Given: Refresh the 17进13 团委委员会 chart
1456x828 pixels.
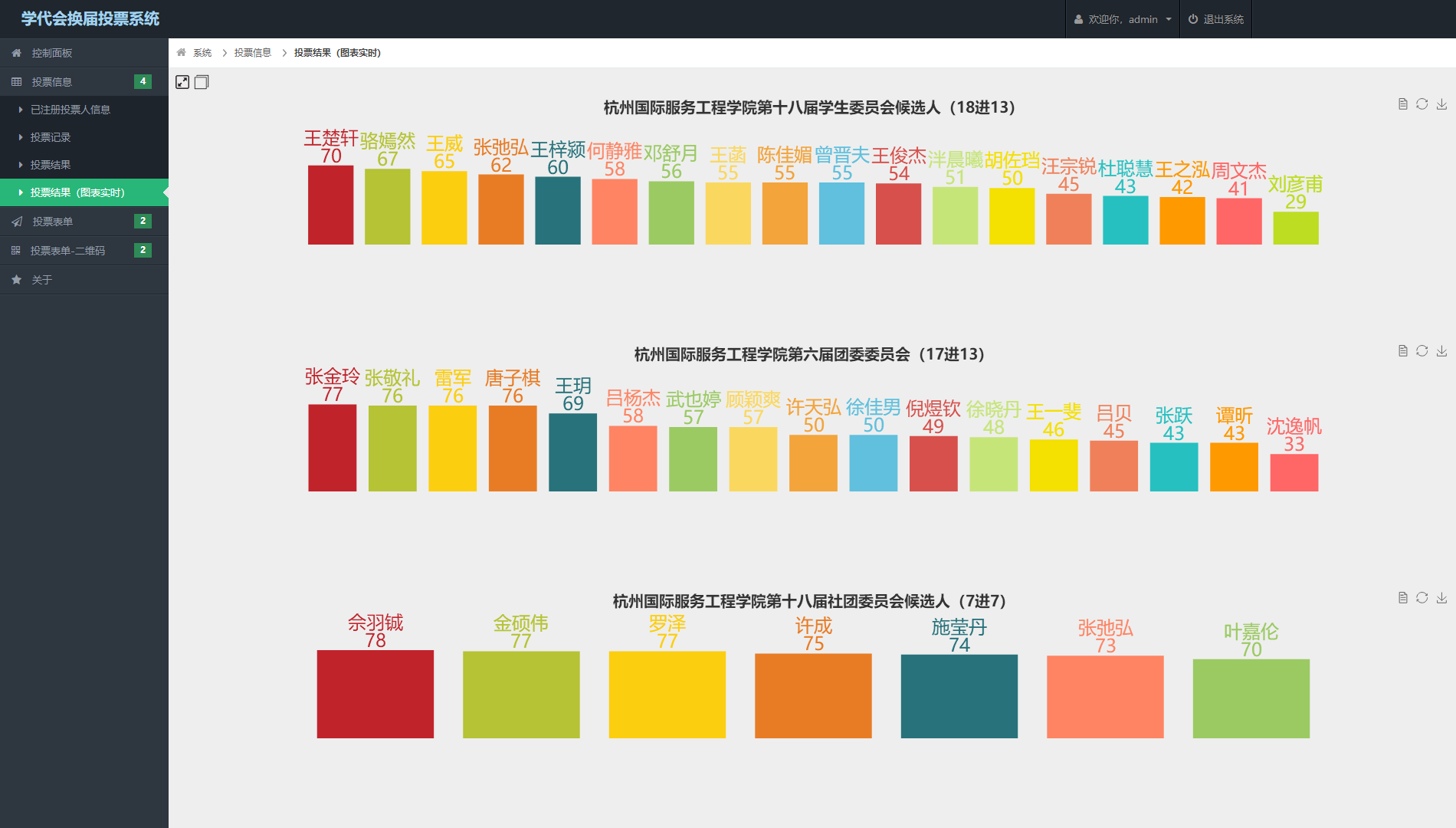Looking at the screenshot, I should [1422, 351].
